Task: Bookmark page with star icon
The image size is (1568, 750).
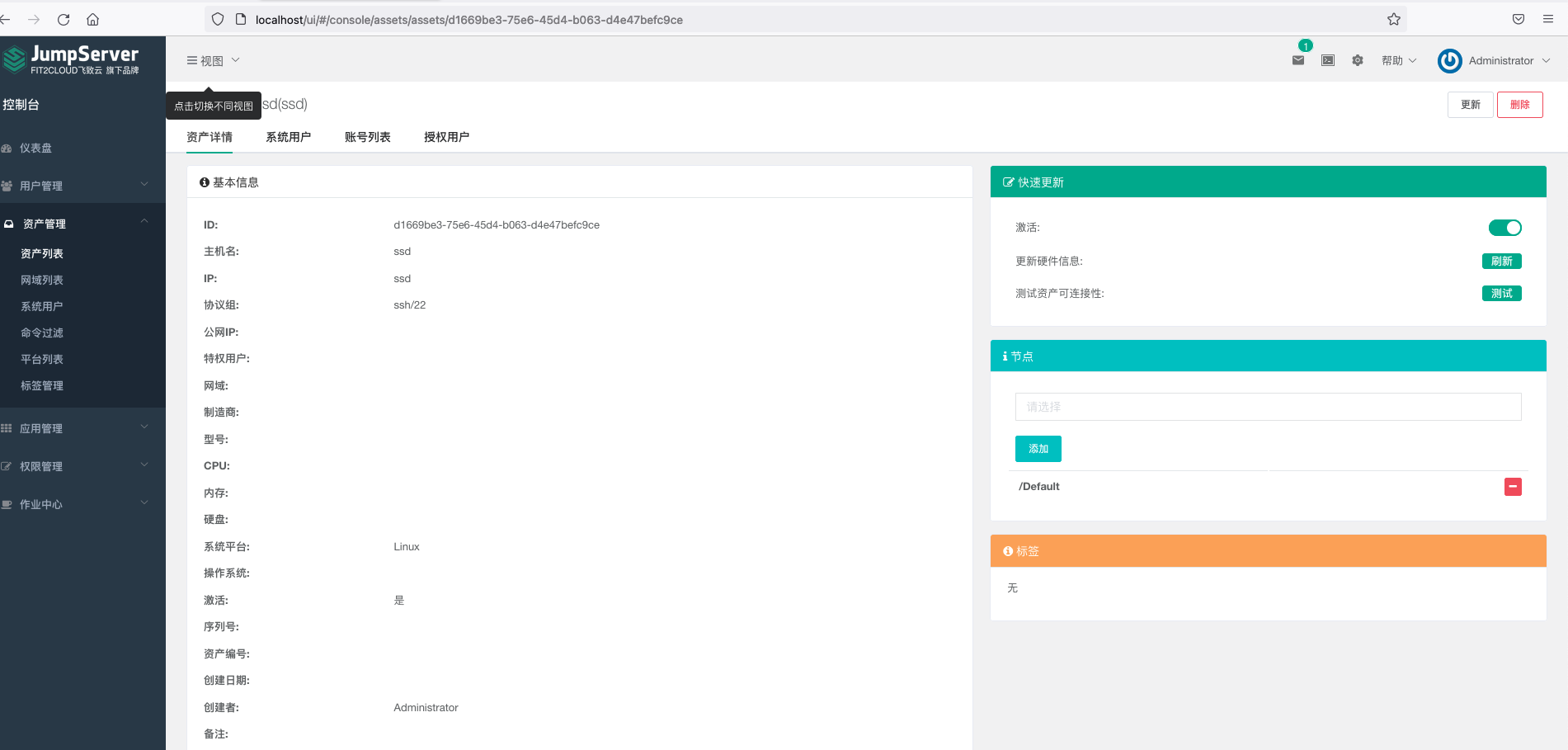Action: click(x=1394, y=19)
